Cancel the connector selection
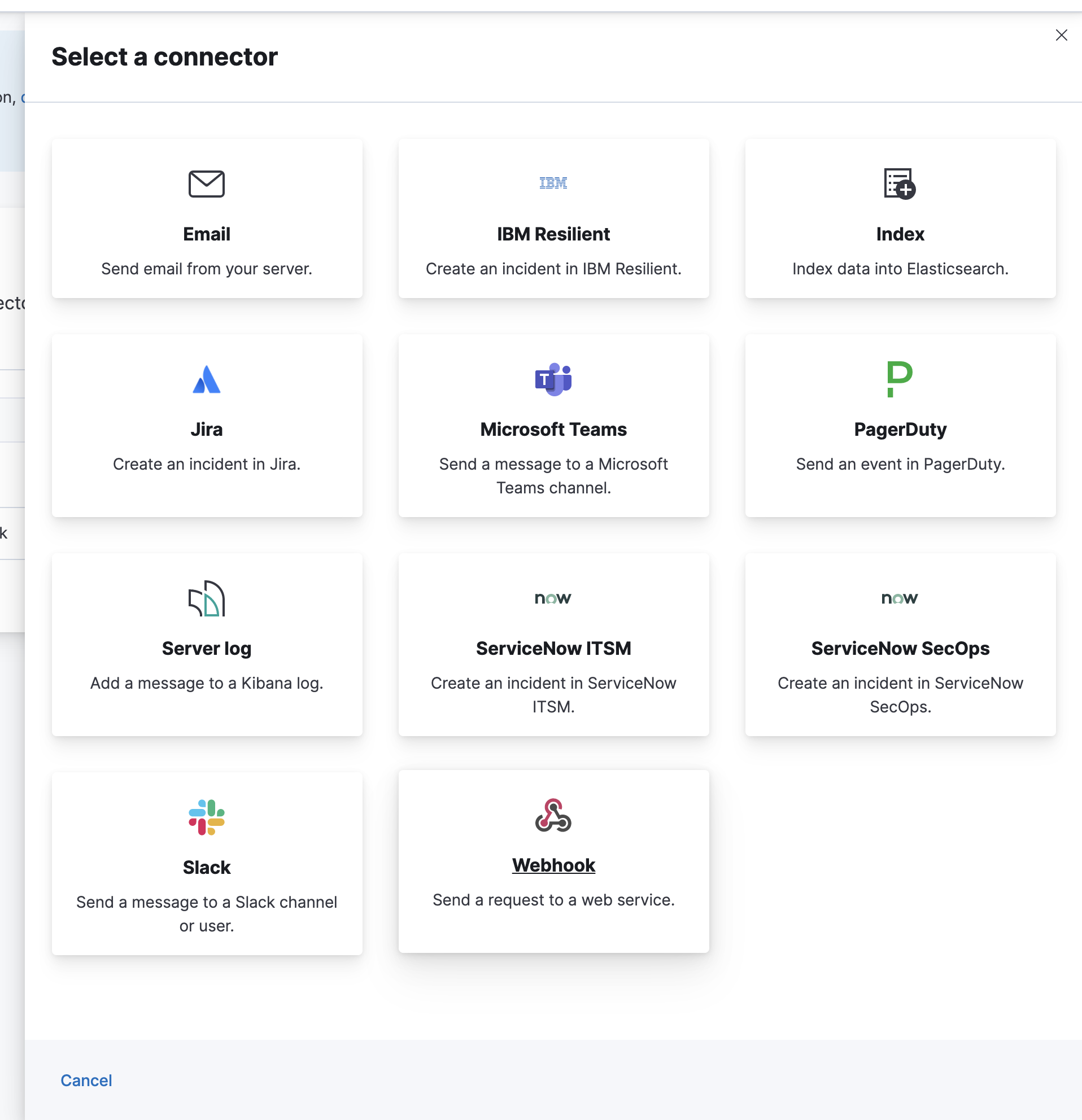Viewport: 1082px width, 1120px height. point(86,1080)
